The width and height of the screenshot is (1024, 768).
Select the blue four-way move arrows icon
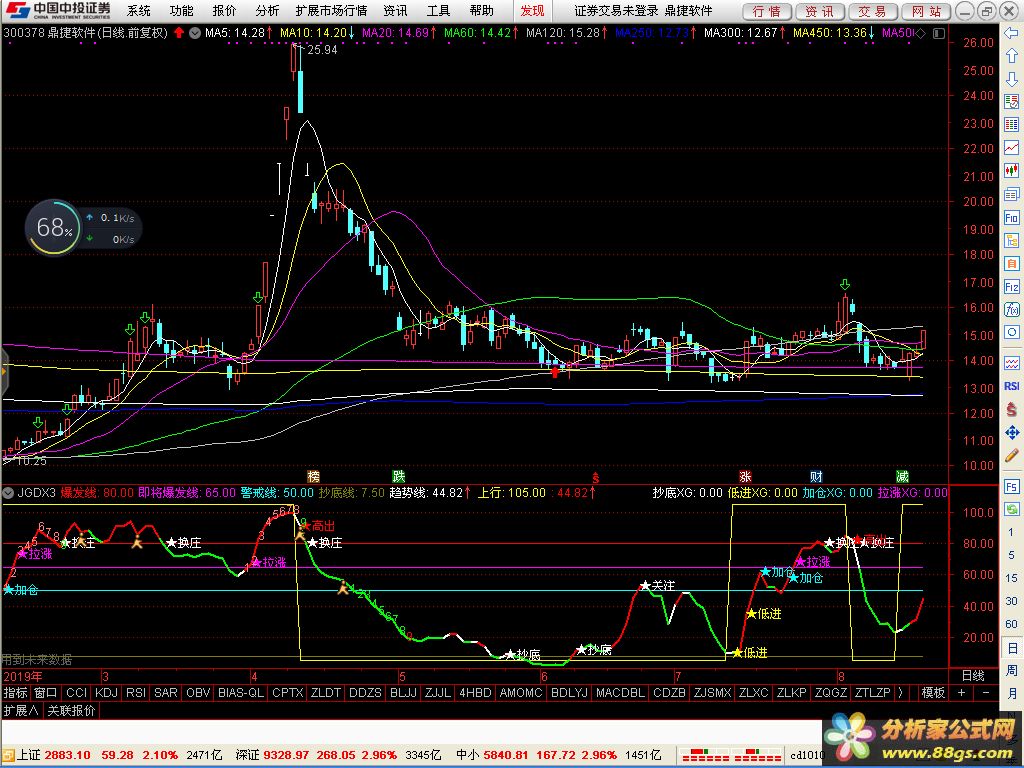point(1011,432)
